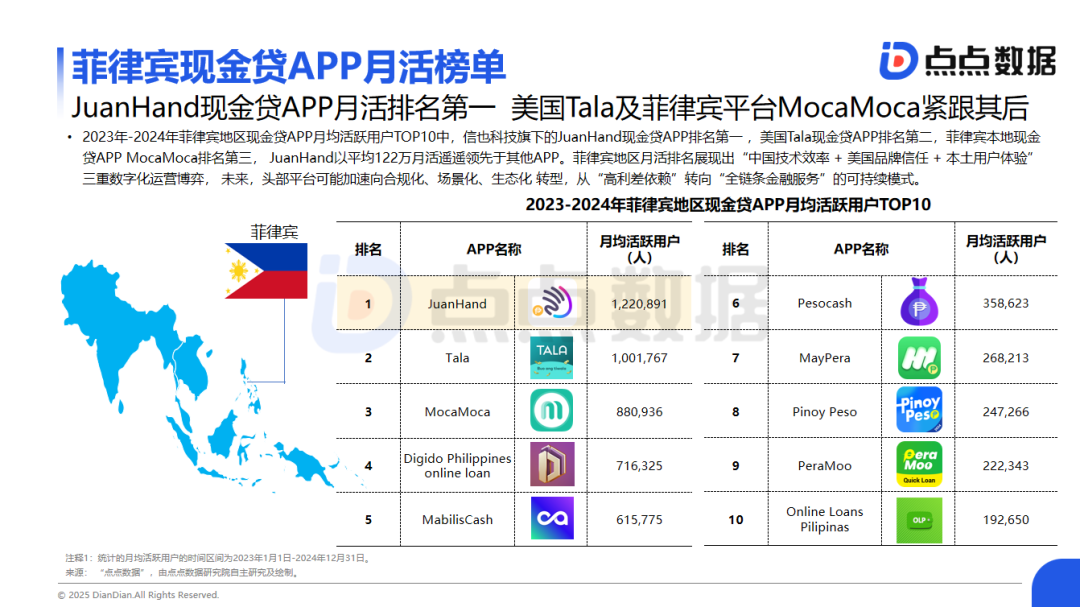The width and height of the screenshot is (1080, 607).
Task: Click the value 247,266
Action: click(1006, 411)
